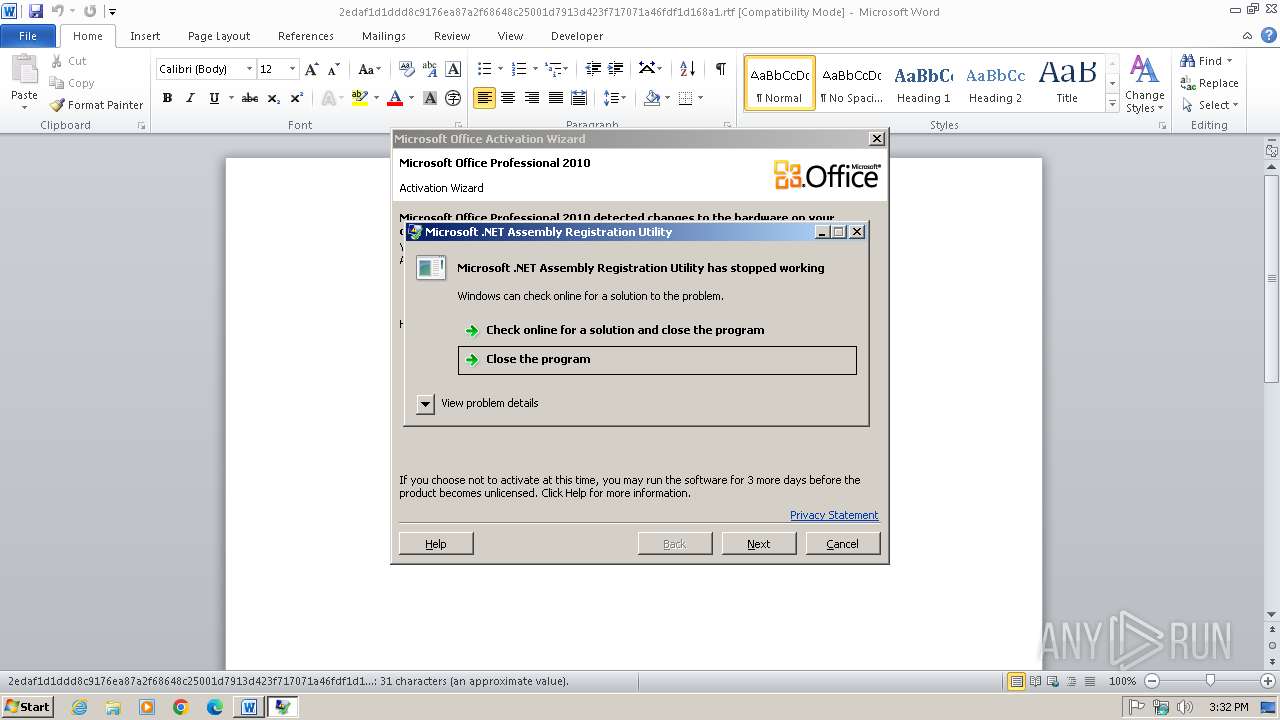Click the Subscript icon
The height and width of the screenshot is (720, 1280).
click(274, 98)
